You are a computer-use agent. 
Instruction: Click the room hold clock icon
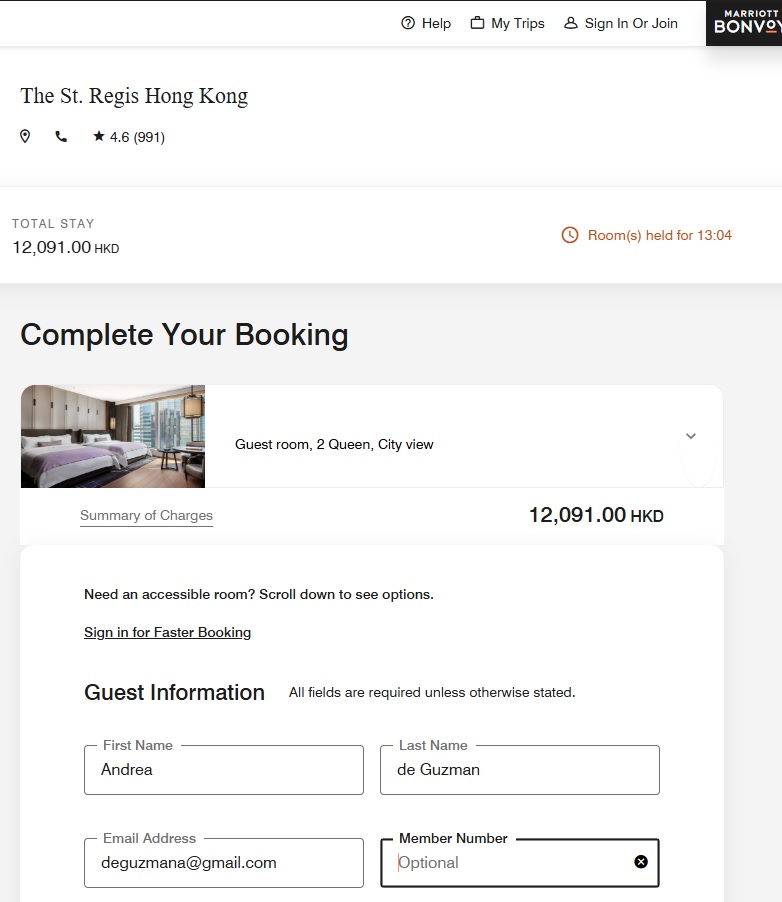point(570,235)
